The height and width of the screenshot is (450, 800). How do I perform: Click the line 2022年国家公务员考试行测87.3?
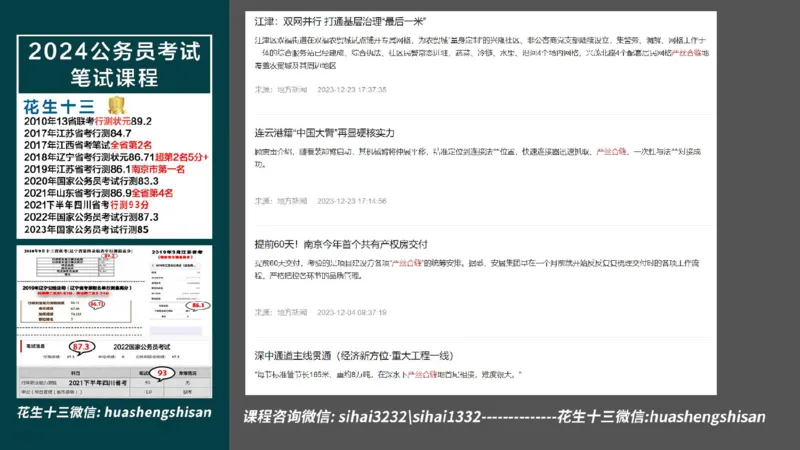[91, 217]
